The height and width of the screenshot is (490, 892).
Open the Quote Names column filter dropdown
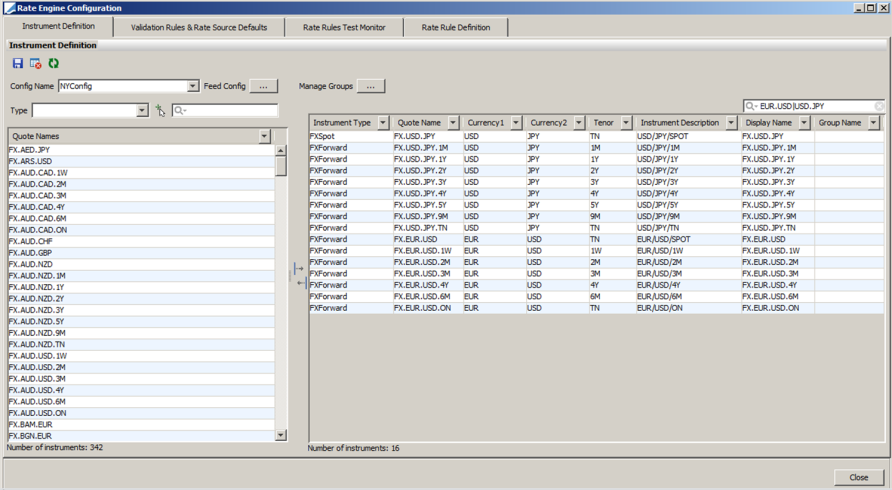pyautogui.click(x=264, y=136)
